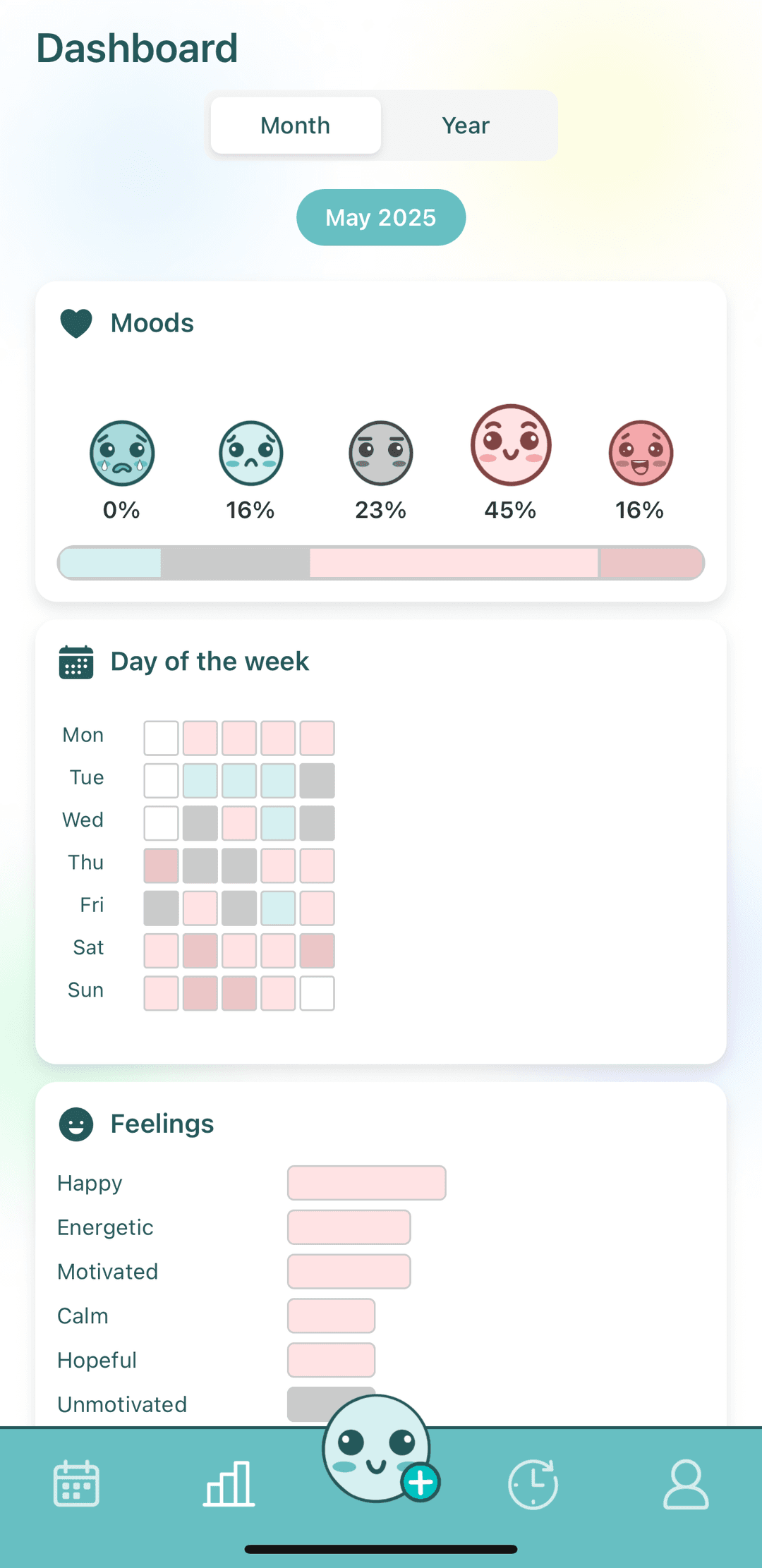Open the calendar view from bottom navigation
The image size is (762, 1568).
(75, 1483)
